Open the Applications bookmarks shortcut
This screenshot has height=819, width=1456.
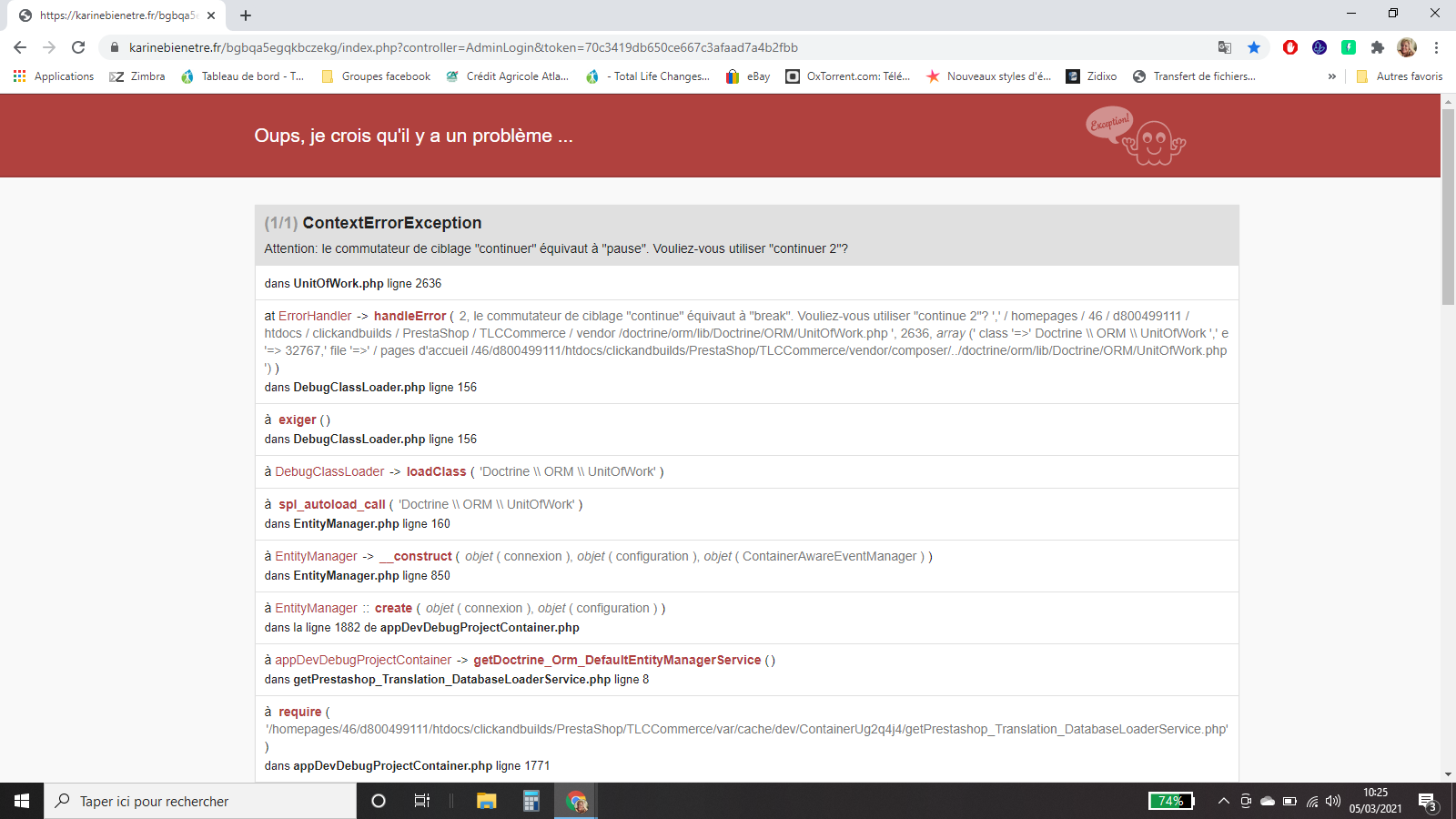click(x=54, y=76)
